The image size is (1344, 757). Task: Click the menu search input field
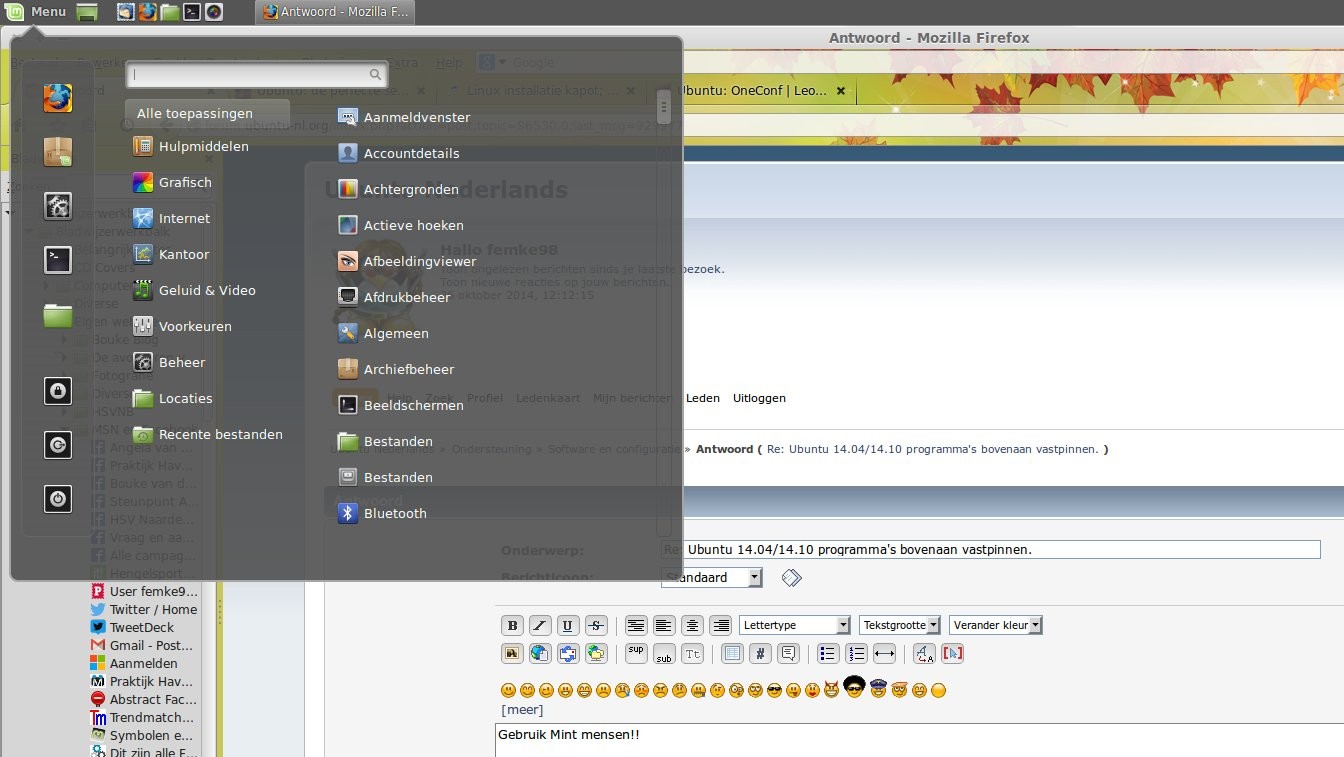click(256, 74)
